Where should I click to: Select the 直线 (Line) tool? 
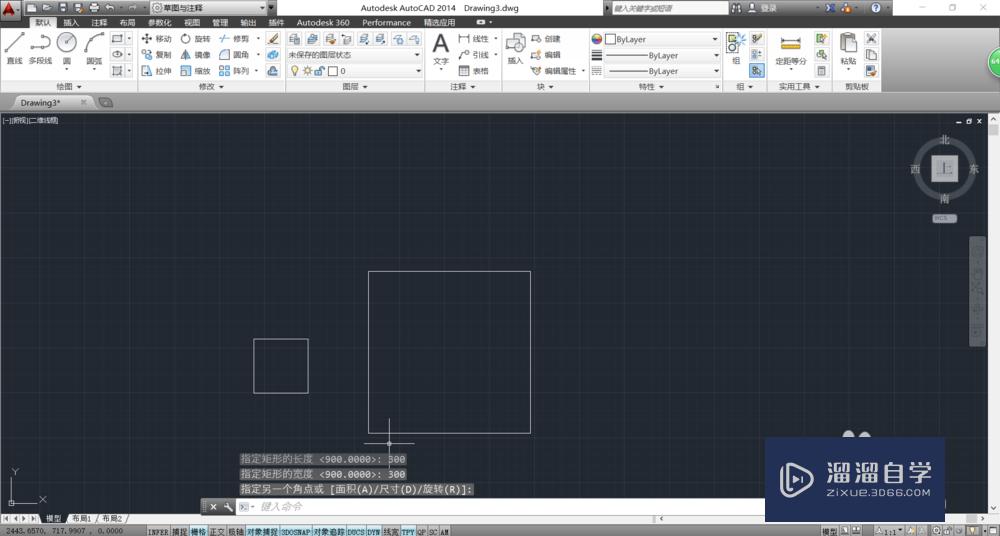click(x=14, y=48)
